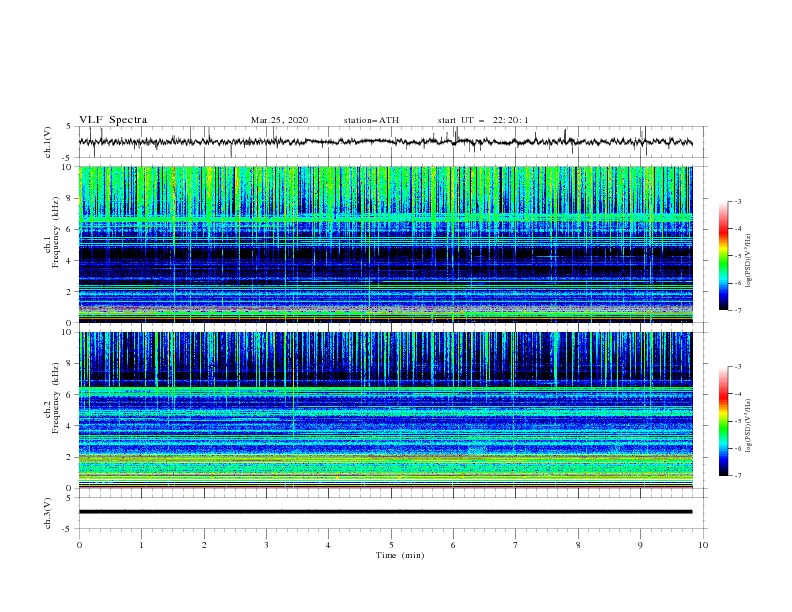This screenshot has width=792, height=612.
Task: Click time axis tick label "9"
Action: (x=640, y=545)
